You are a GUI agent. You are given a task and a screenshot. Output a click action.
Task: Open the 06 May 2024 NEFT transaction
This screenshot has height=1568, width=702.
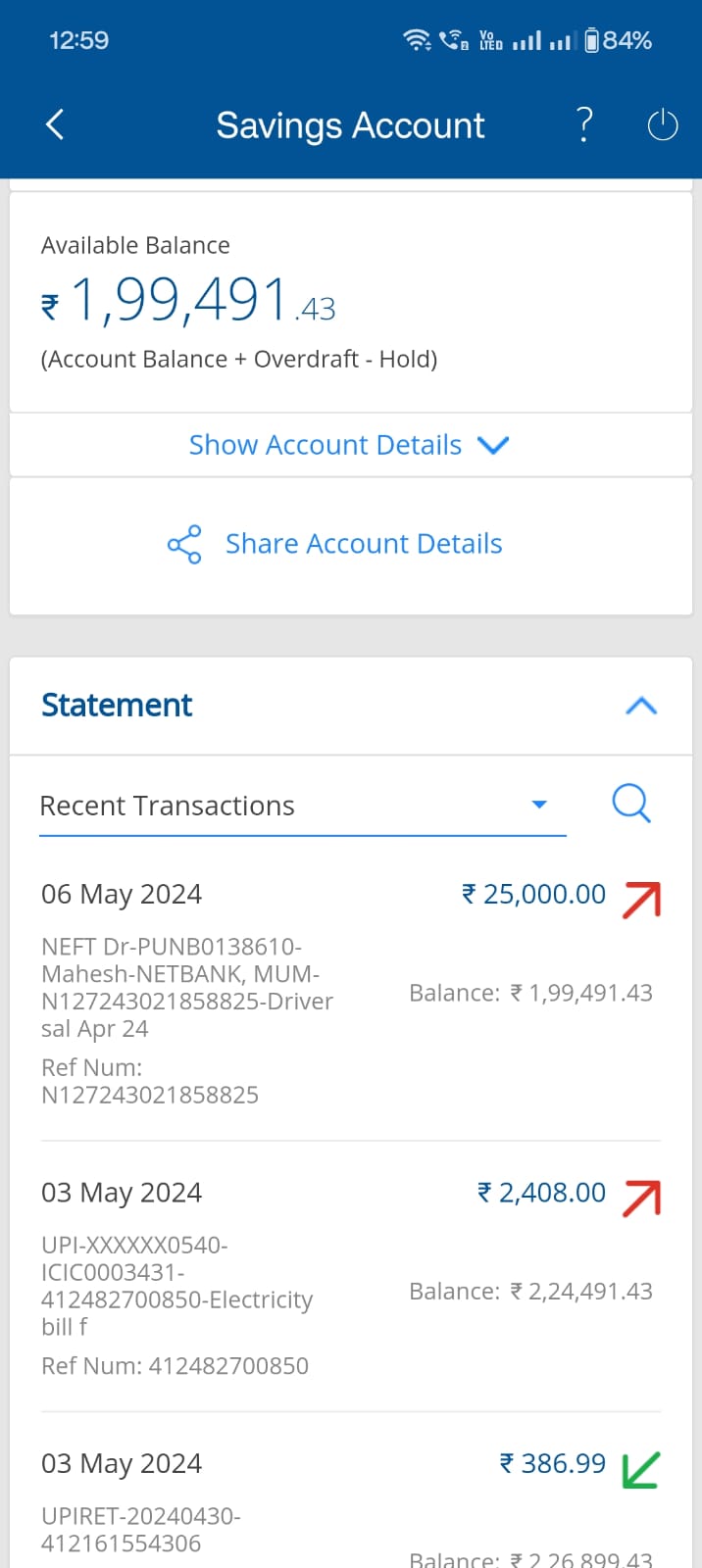[186, 990]
